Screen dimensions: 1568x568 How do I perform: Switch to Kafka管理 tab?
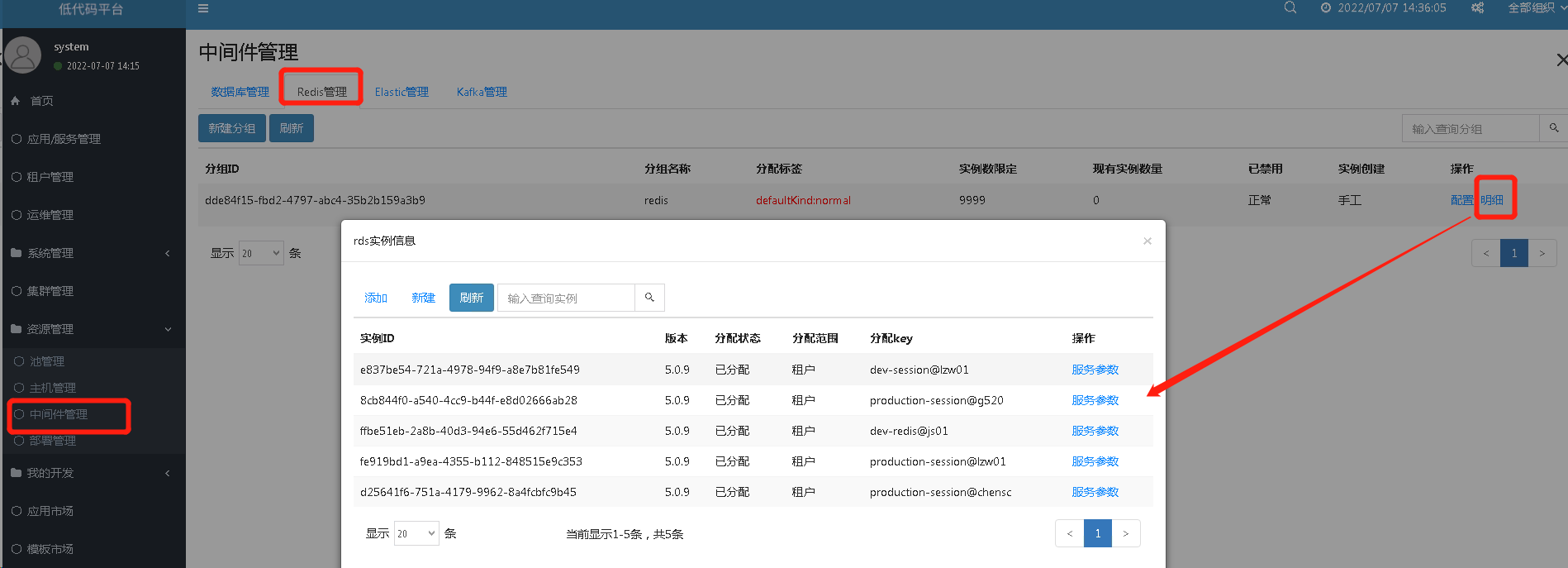pos(482,92)
